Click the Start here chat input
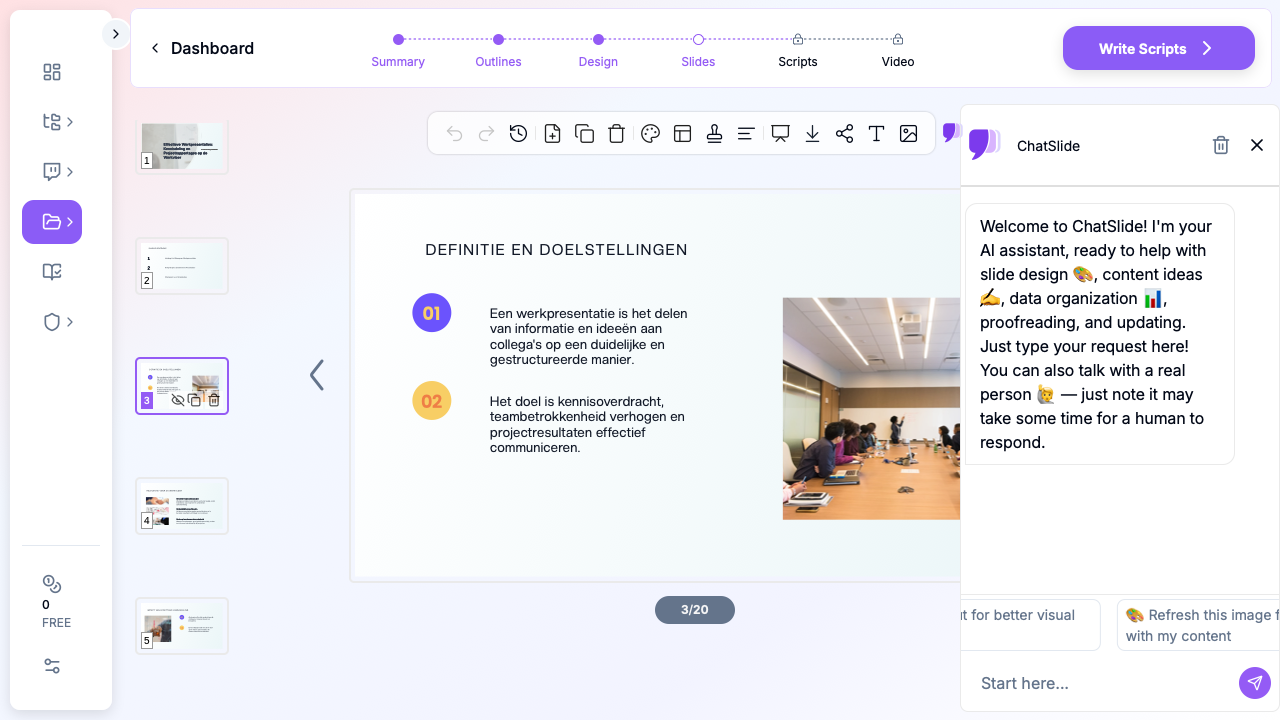 (x=1100, y=683)
